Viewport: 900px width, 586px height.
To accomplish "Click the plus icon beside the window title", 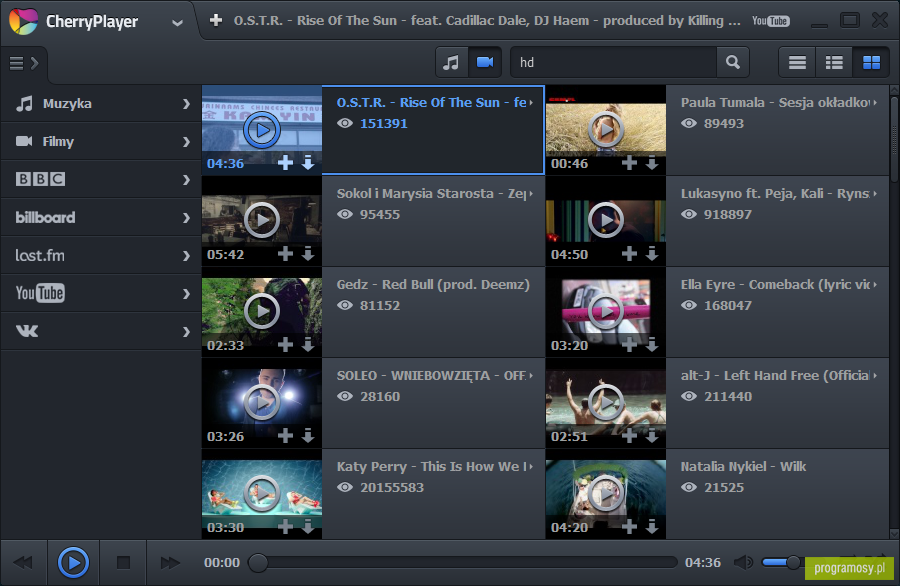I will (x=216, y=21).
